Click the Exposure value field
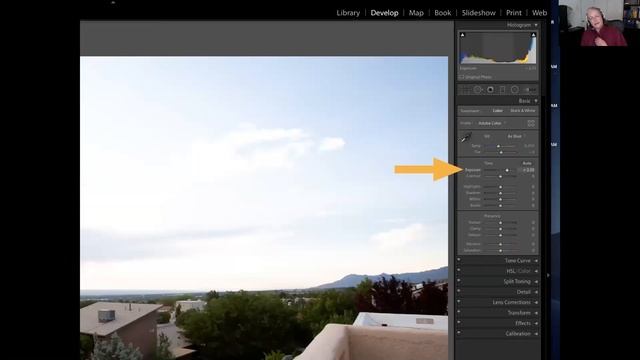The height and width of the screenshot is (360, 640). (527, 170)
